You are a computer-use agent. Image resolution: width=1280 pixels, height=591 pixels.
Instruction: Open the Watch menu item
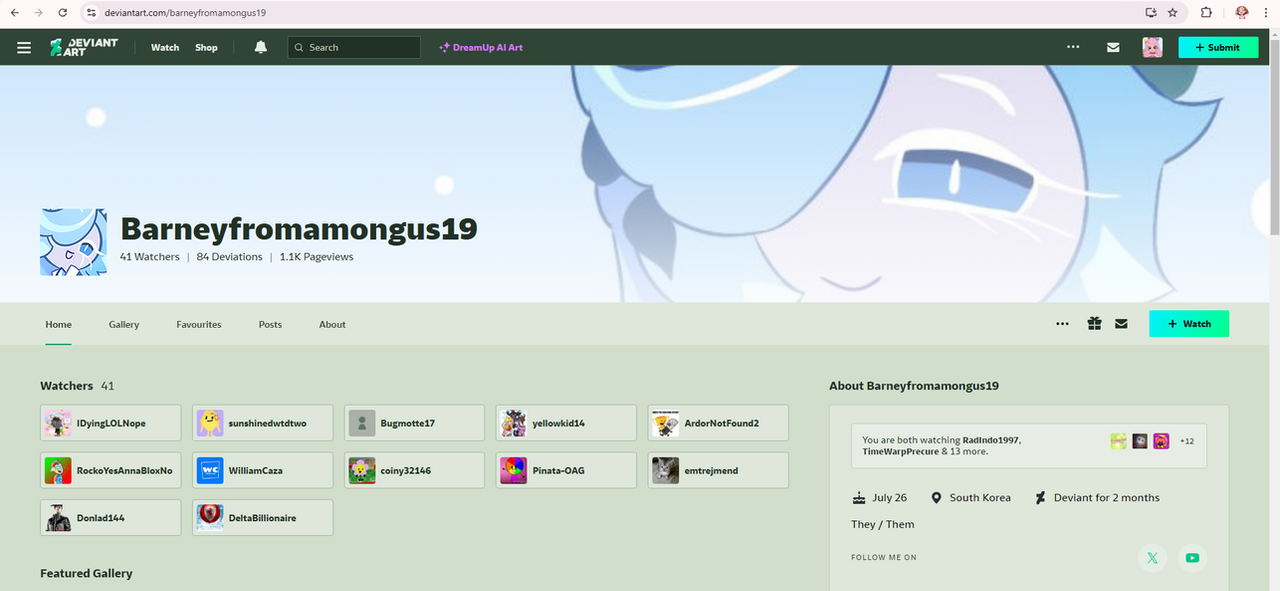[165, 47]
